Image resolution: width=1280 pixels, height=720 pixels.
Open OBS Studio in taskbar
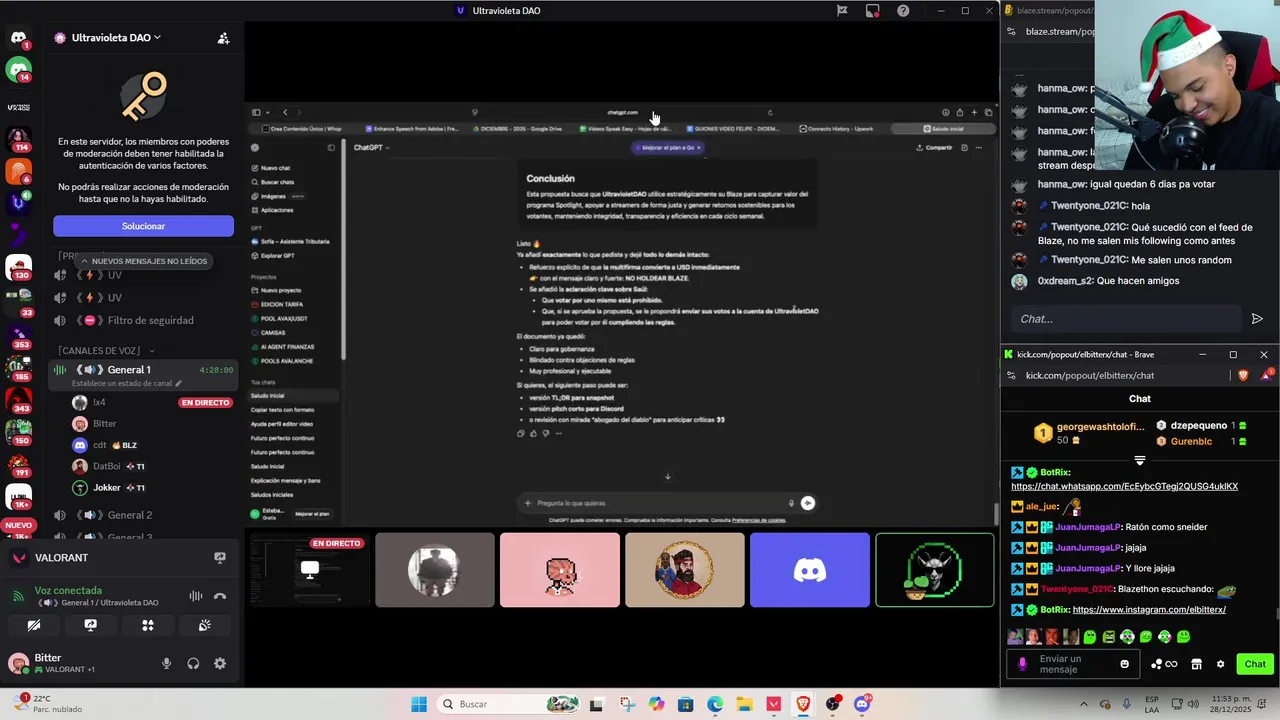point(832,704)
